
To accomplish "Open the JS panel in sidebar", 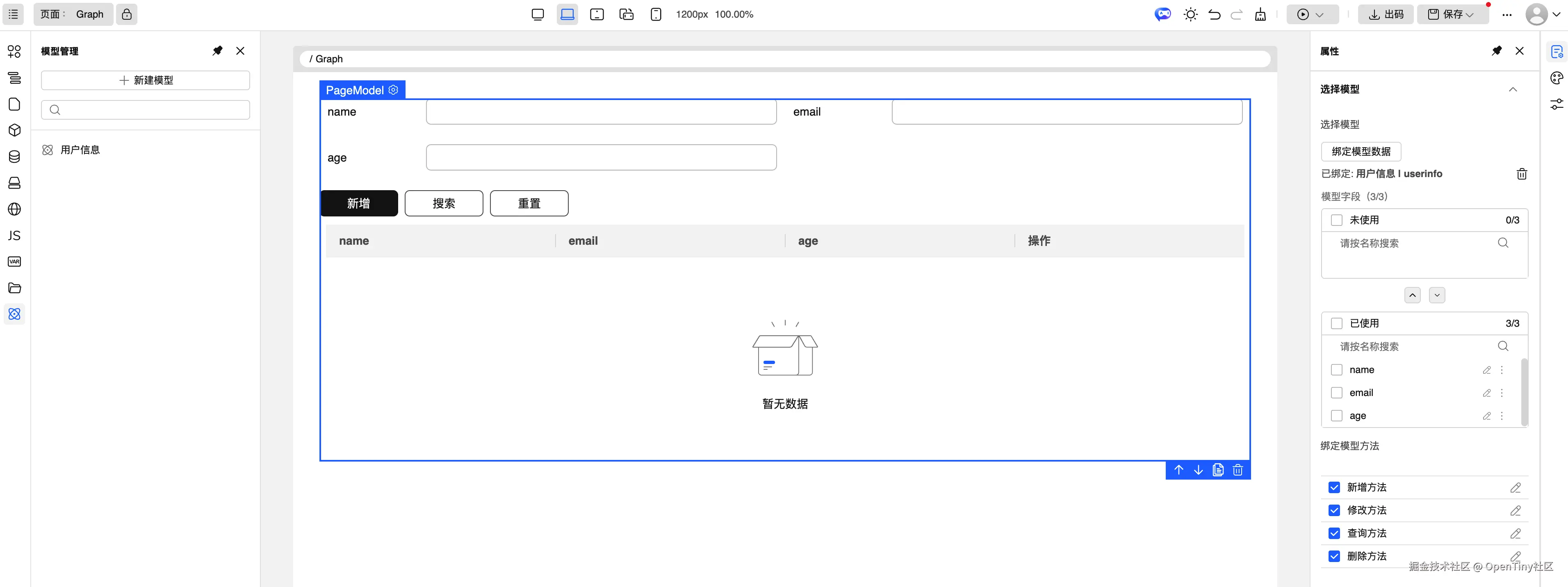I will tap(15, 235).
